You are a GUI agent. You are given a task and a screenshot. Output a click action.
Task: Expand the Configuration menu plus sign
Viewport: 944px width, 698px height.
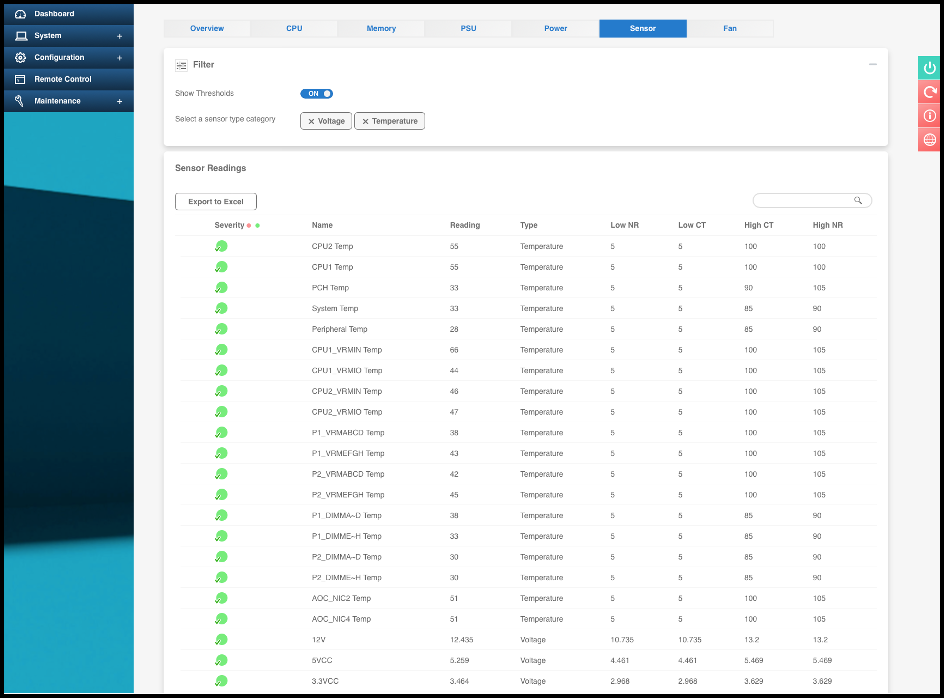coord(119,58)
